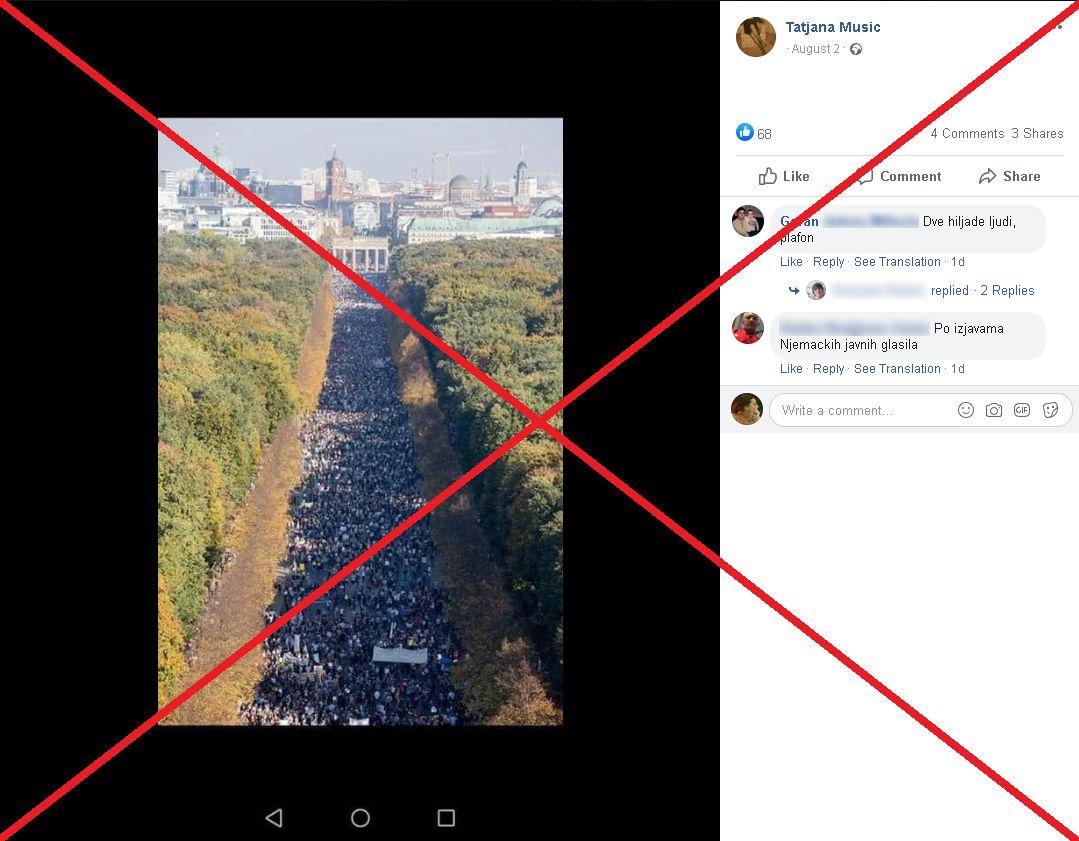
Task: Expand the 2 Replies thread
Action: (1007, 290)
